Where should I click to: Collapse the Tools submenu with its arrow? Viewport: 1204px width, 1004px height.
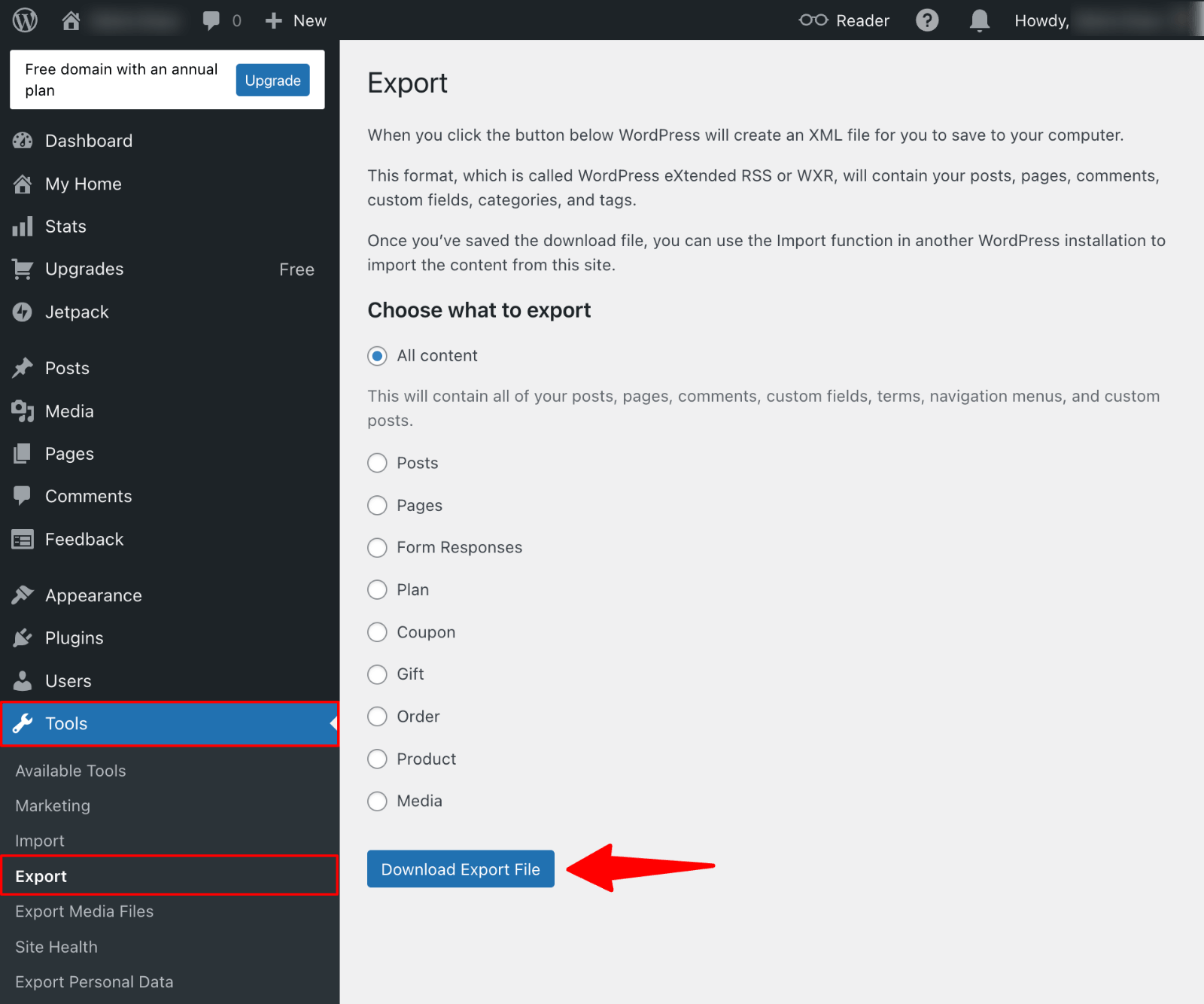(x=332, y=723)
